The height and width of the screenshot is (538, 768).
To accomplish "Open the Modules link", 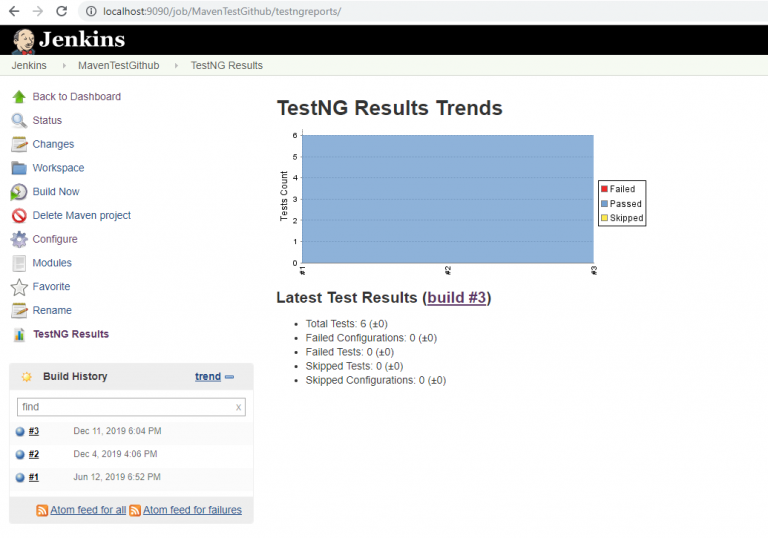I will pyautogui.click(x=52, y=263).
